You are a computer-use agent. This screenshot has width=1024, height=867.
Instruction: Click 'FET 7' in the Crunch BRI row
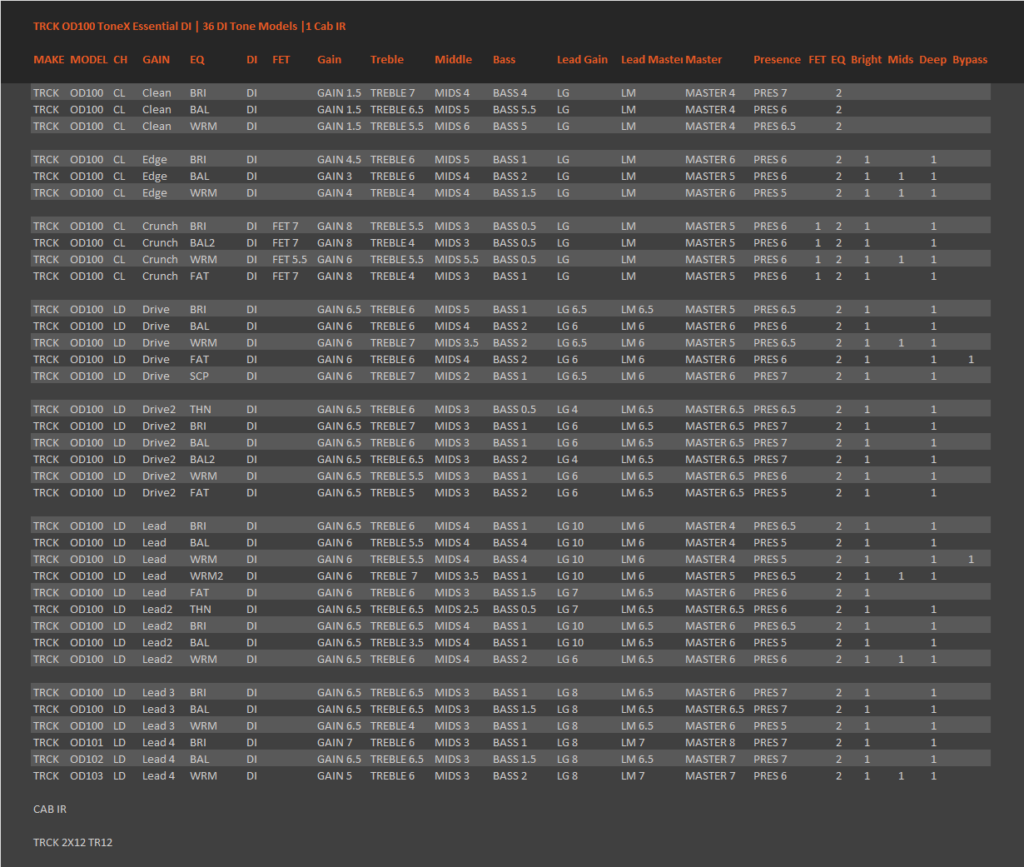coord(285,226)
